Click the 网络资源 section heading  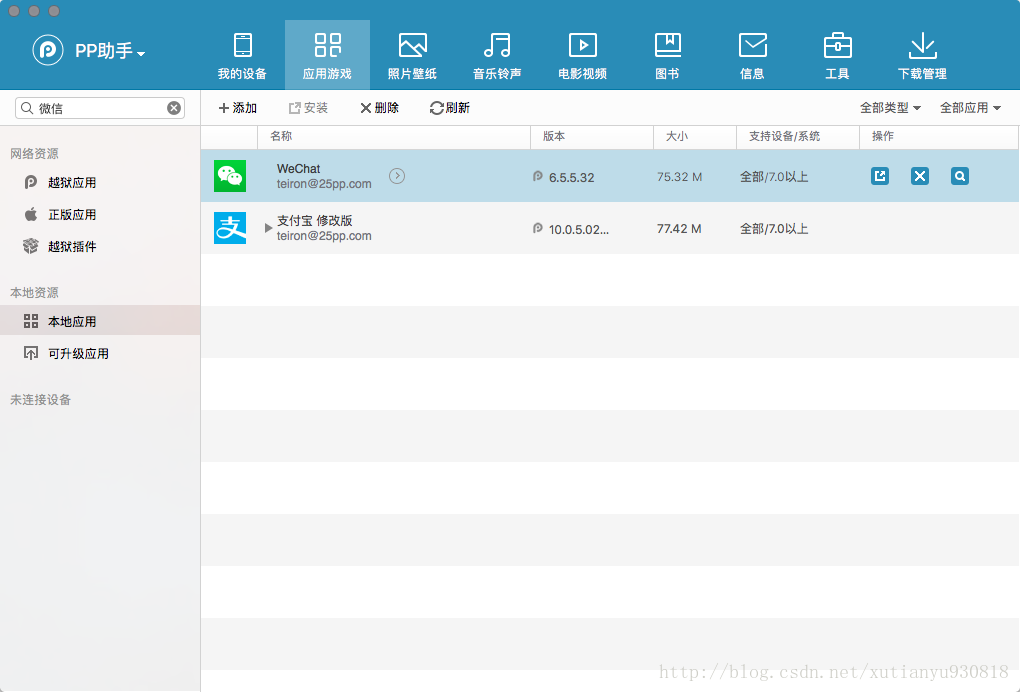[34, 154]
